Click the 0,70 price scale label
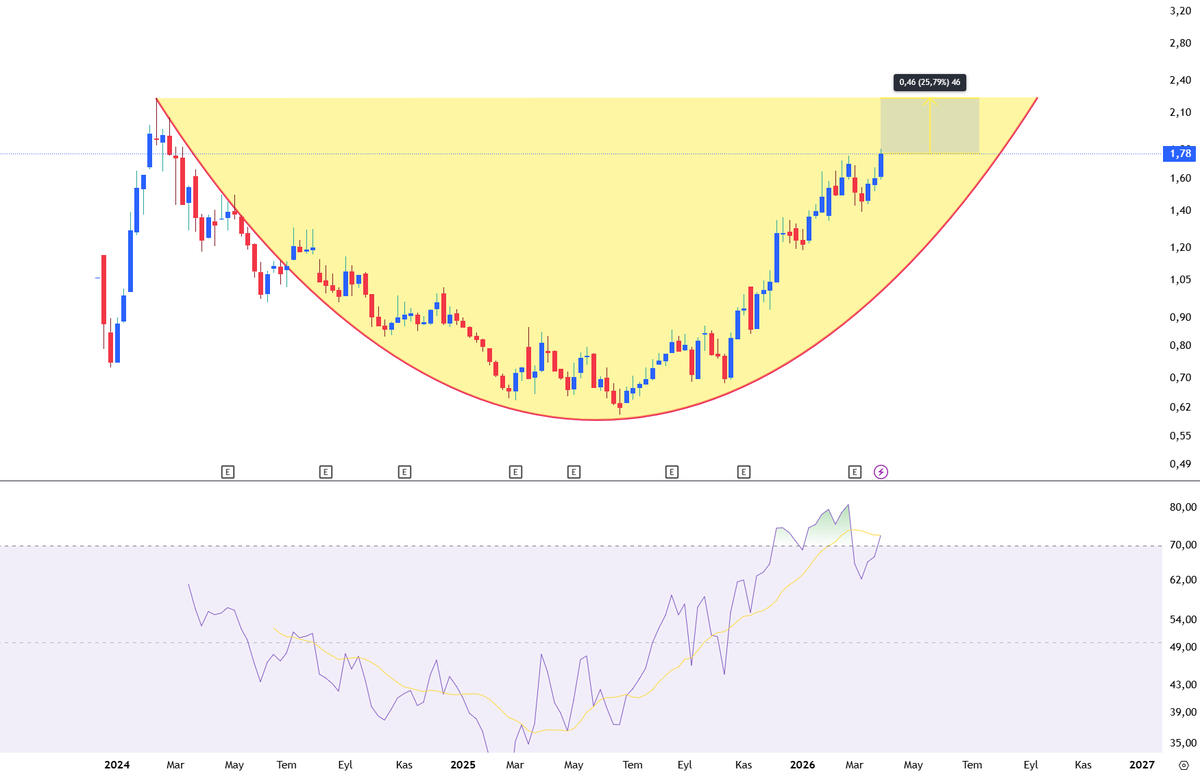 pos(1180,378)
